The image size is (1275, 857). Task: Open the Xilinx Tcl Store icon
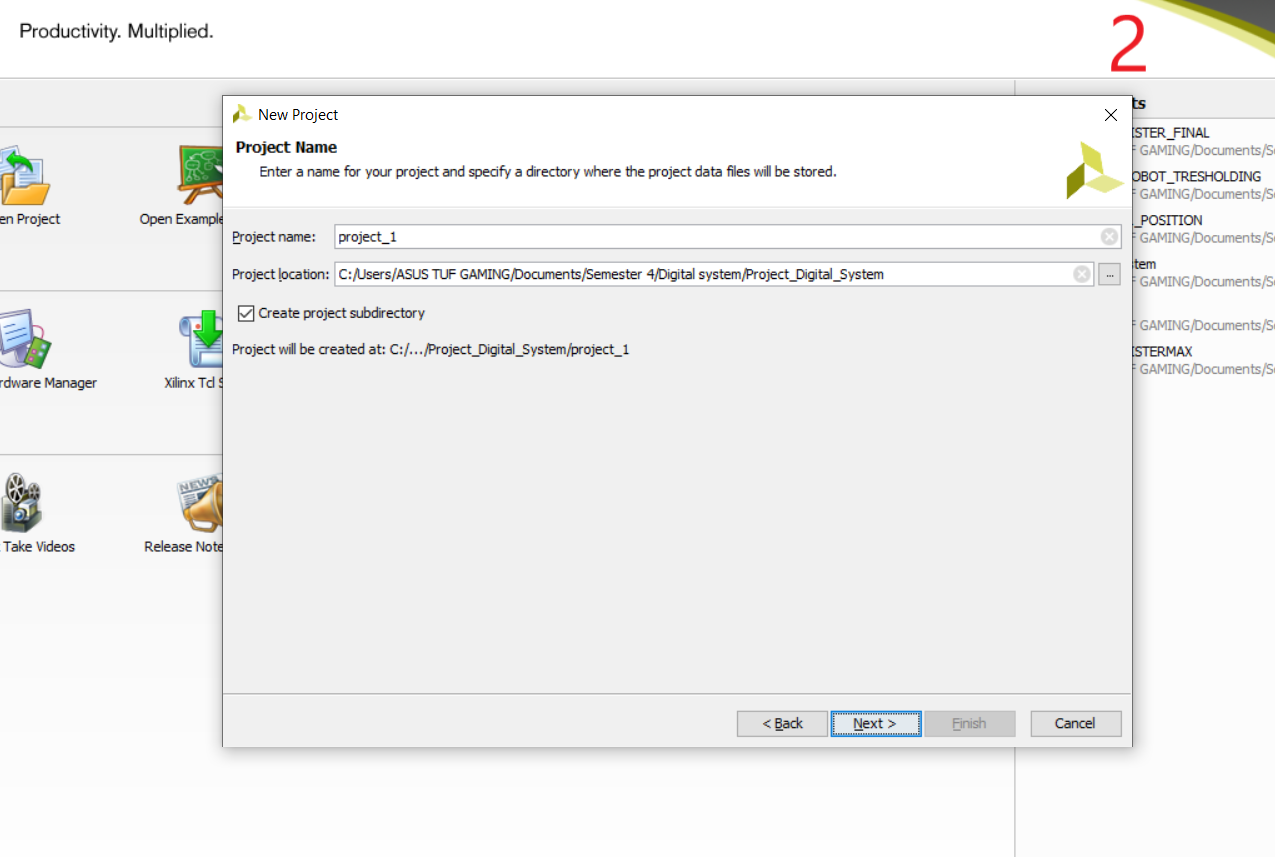[201, 338]
